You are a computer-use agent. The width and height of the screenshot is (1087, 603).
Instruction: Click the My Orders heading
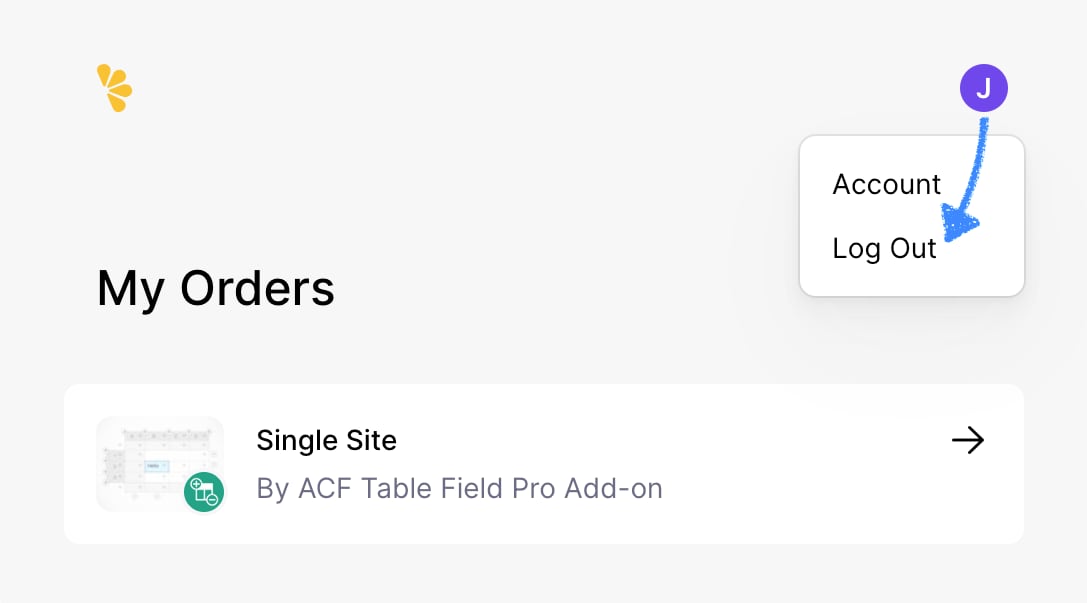click(216, 288)
